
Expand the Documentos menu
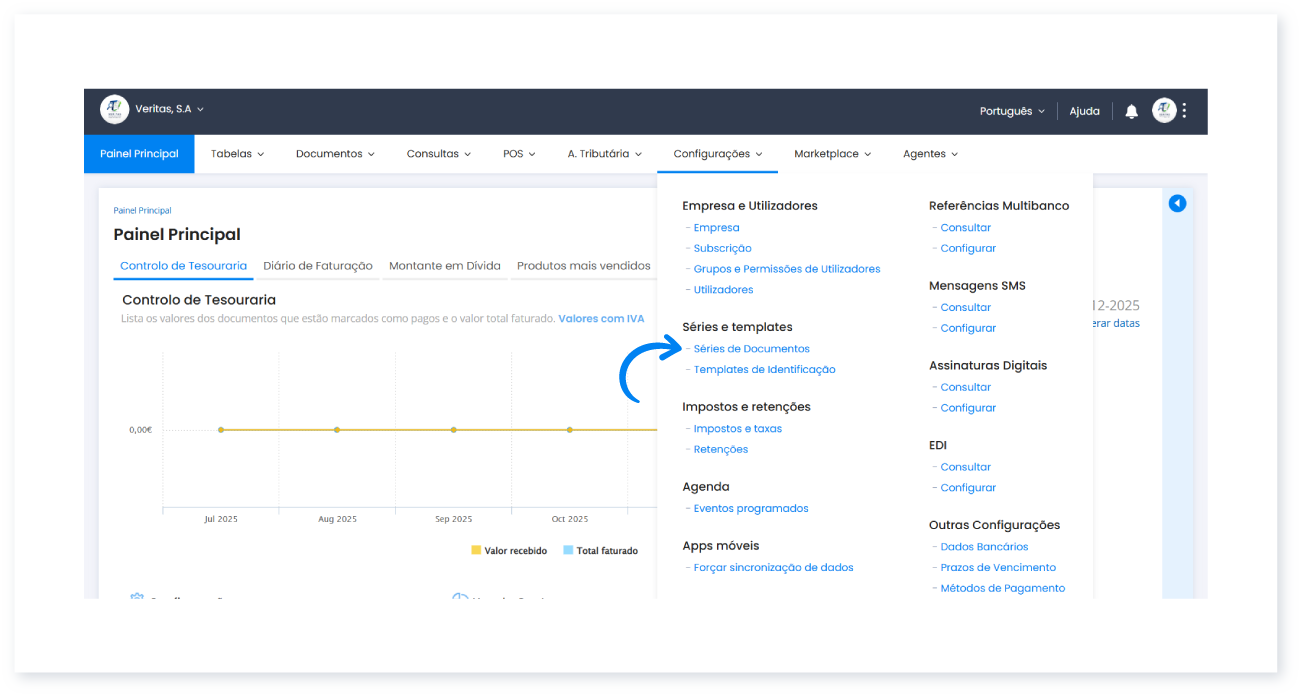click(335, 154)
